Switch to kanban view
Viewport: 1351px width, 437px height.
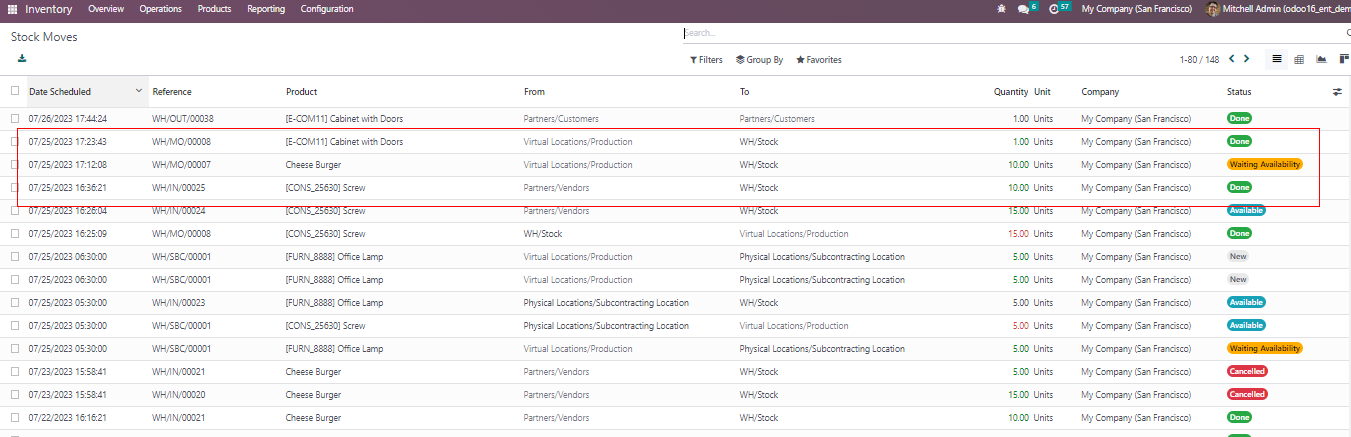(1343, 60)
